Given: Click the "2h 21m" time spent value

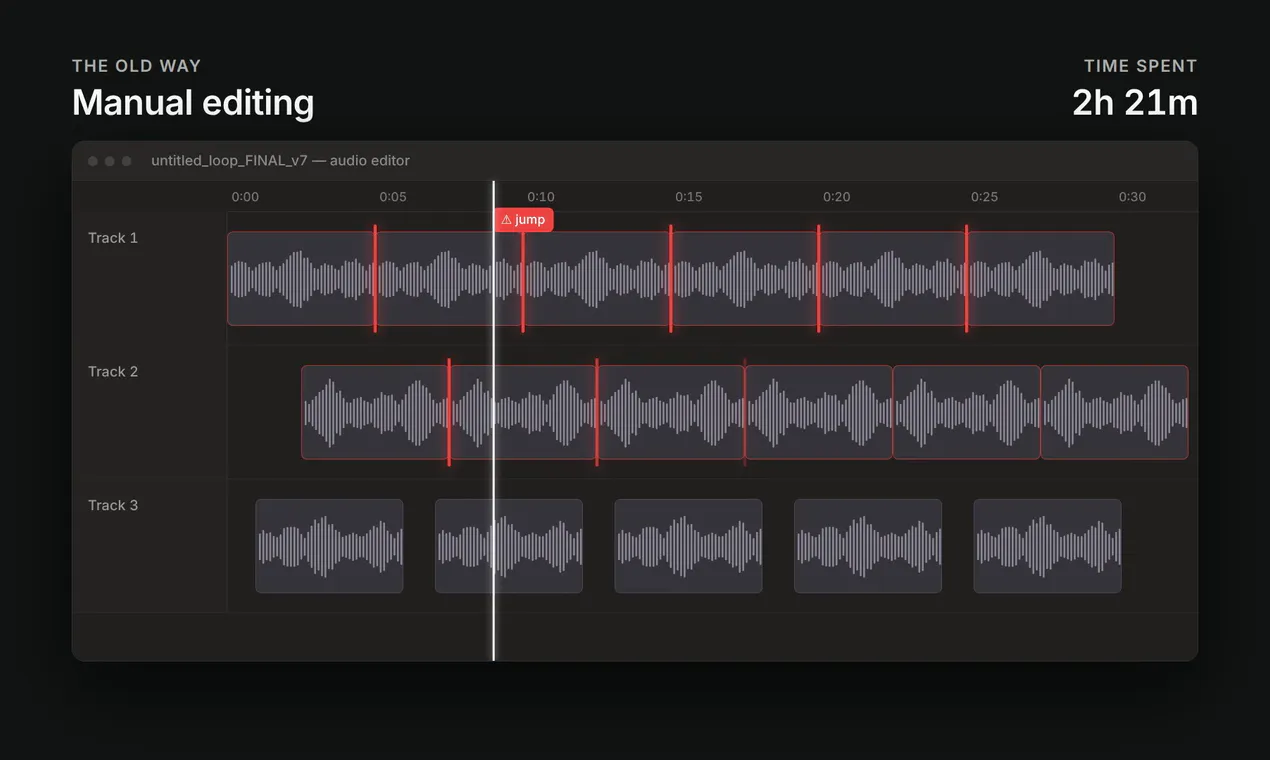Looking at the screenshot, I should pos(1135,103).
